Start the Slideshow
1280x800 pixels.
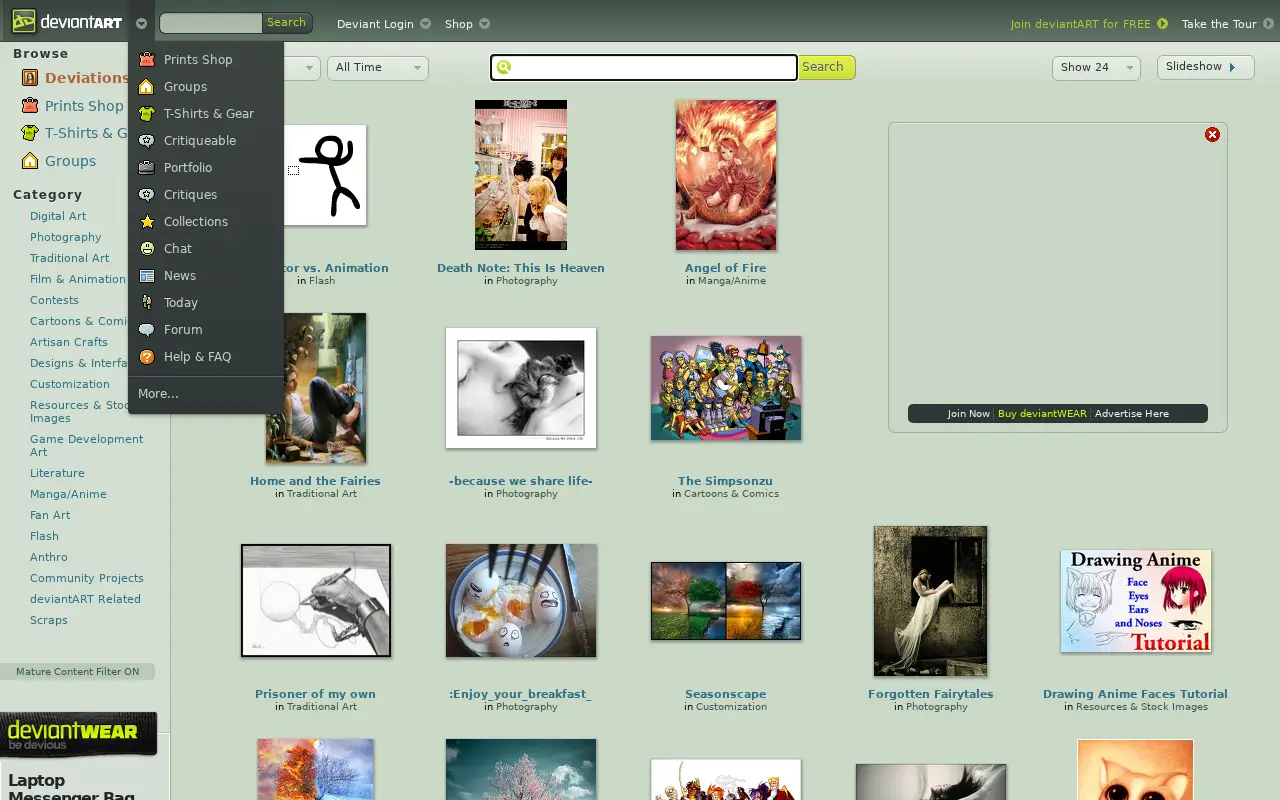(x=1205, y=67)
